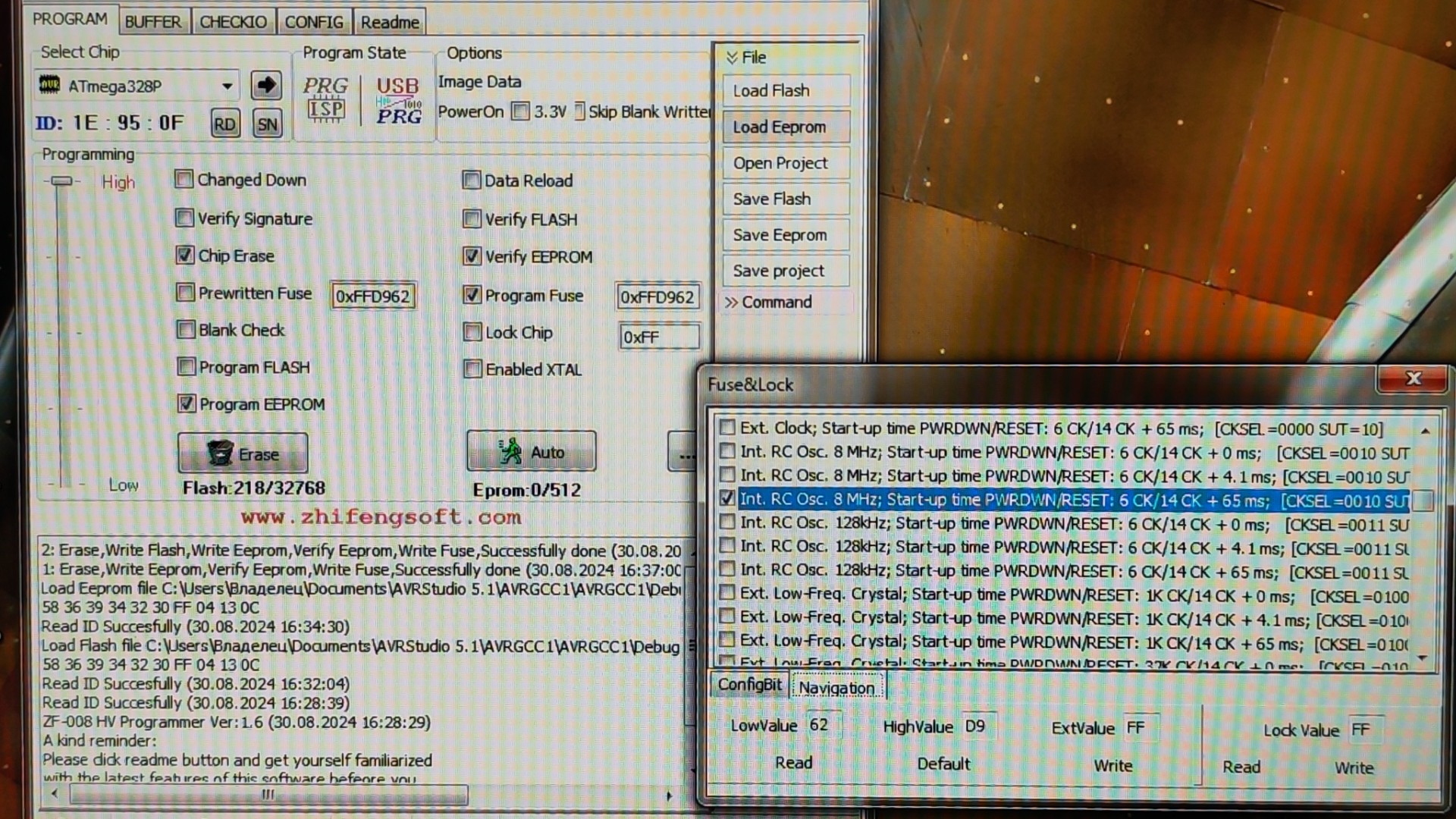Click the USB PRG program state icon
The width and height of the screenshot is (1456, 819).
[x=398, y=100]
